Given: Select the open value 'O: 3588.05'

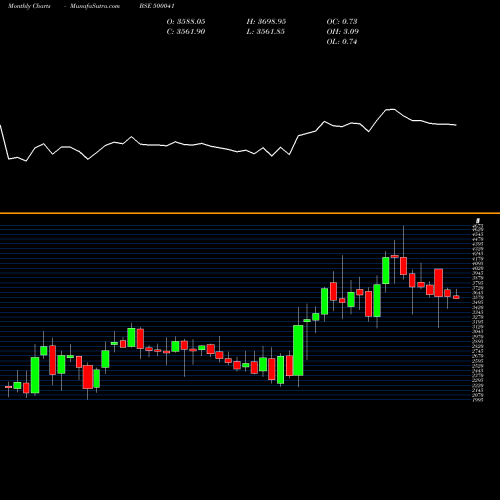Looking at the screenshot, I should pyautogui.click(x=186, y=22).
